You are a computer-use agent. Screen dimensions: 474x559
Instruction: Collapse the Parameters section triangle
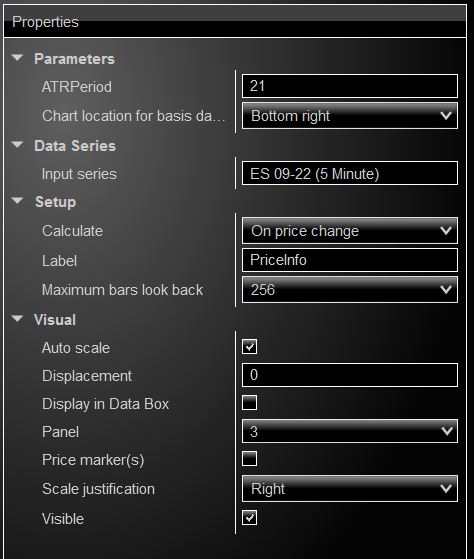[x=17, y=57]
